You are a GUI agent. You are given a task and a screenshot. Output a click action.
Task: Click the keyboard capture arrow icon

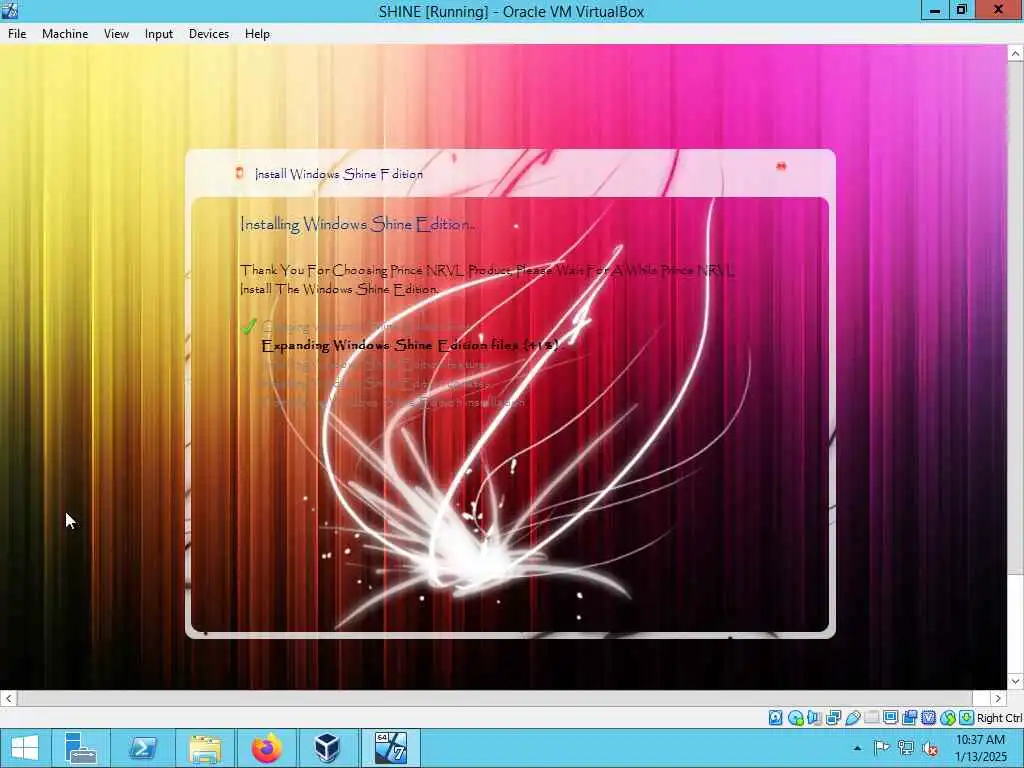click(966, 718)
